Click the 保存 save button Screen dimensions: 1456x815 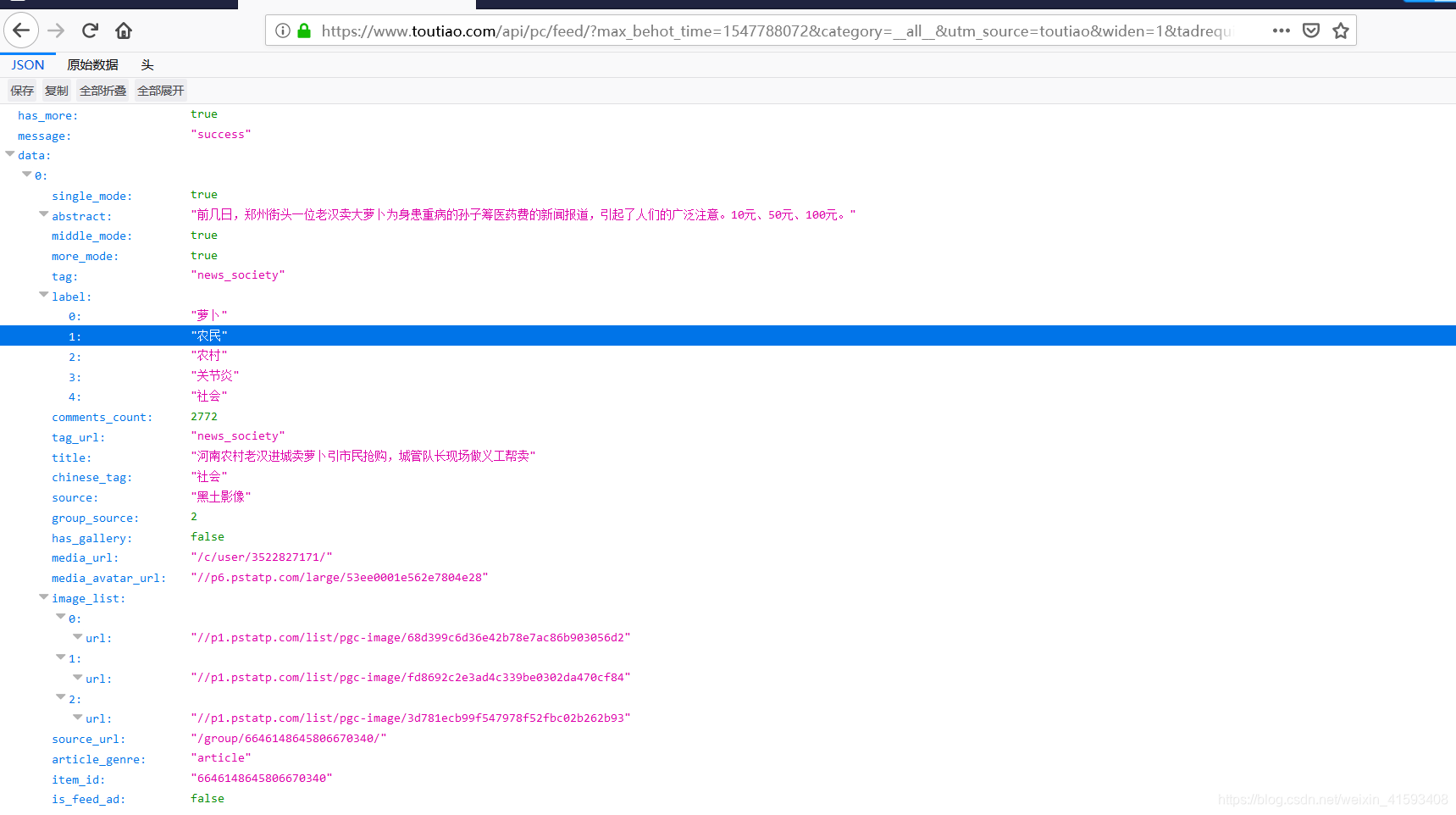coord(22,91)
